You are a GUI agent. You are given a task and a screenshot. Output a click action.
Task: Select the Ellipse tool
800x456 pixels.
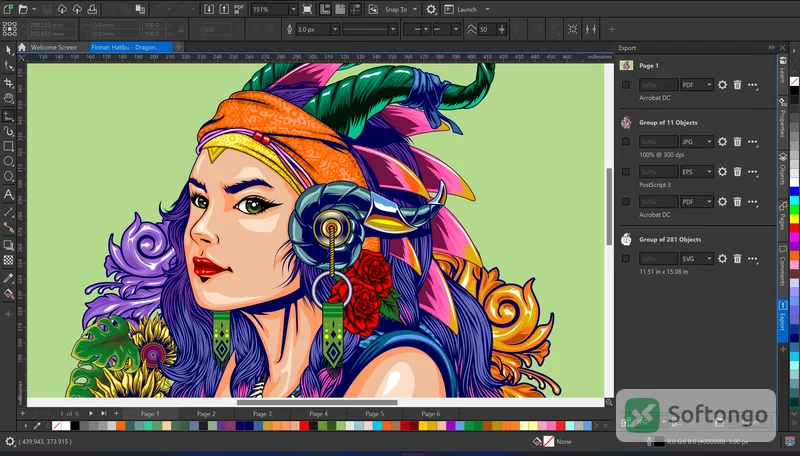9,162
